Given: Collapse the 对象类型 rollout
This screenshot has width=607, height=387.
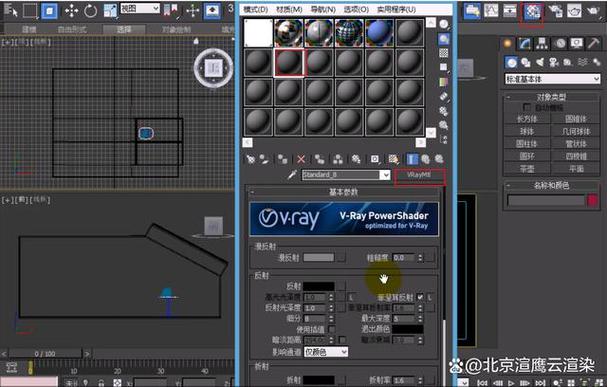Looking at the screenshot, I should point(552,97).
